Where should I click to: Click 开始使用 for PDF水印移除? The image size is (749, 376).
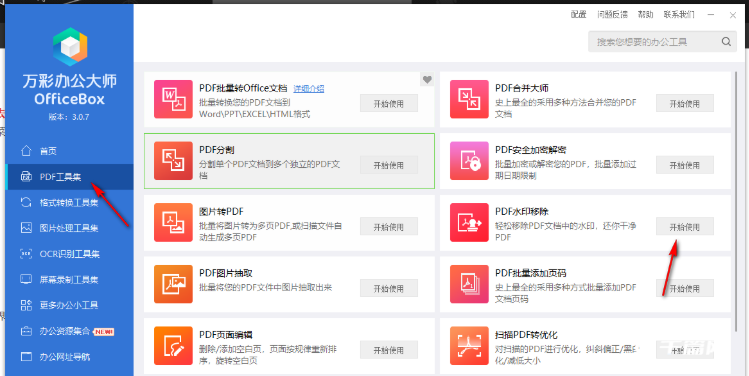(685, 226)
